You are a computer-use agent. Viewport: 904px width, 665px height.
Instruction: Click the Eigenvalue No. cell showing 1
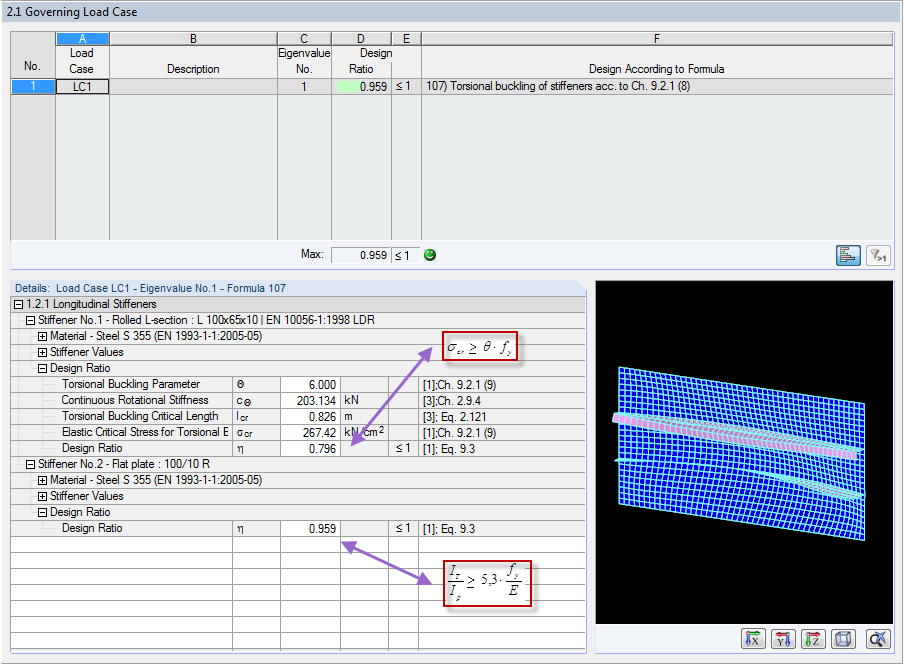point(304,87)
